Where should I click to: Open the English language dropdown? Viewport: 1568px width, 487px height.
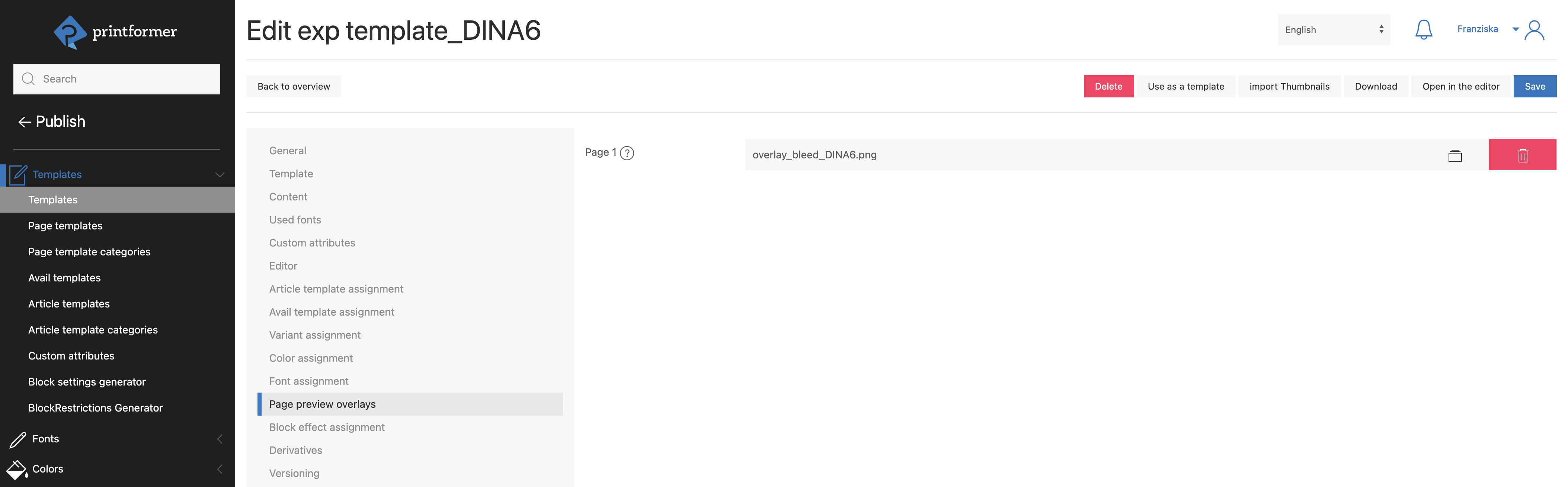pyautogui.click(x=1333, y=30)
